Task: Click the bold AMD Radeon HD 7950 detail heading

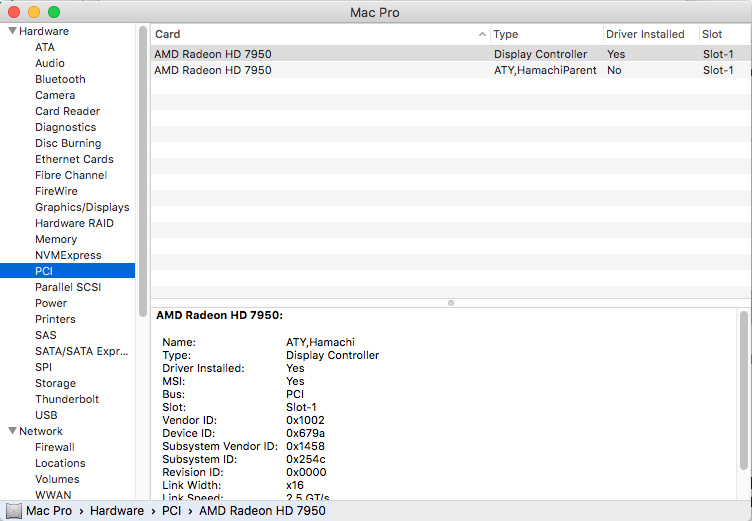Action: 220,315
